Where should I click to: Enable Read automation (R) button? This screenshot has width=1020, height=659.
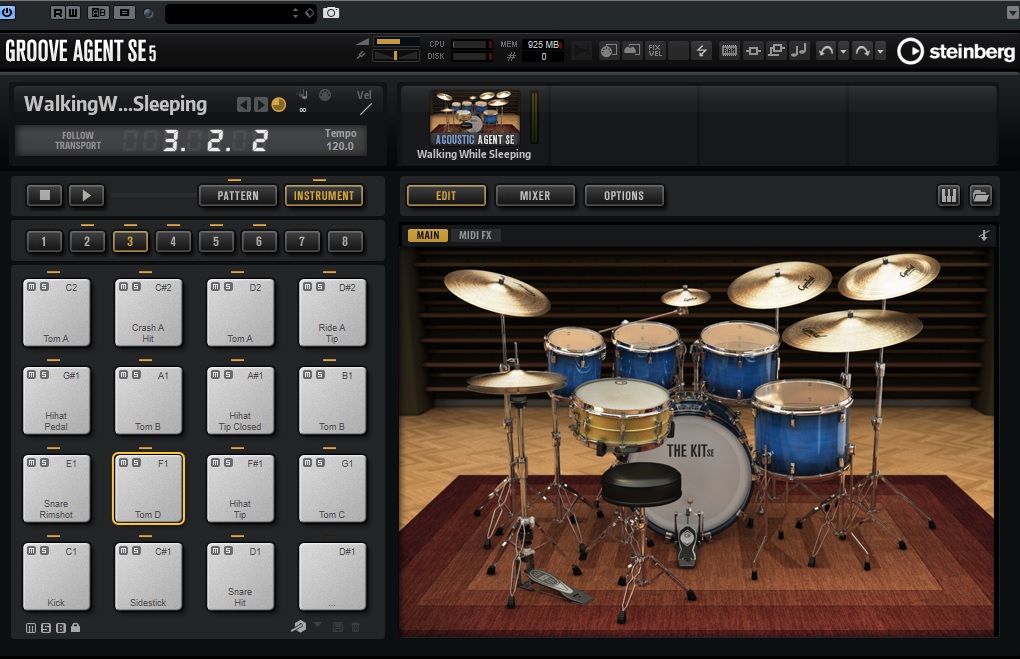tap(58, 12)
